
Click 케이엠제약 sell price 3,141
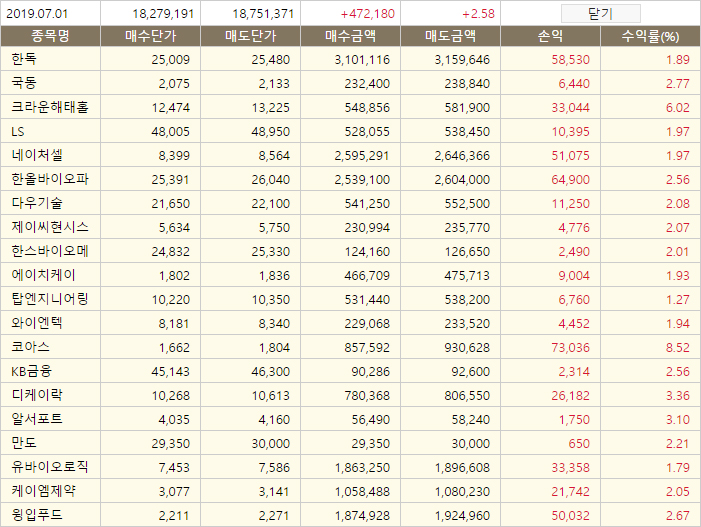(274, 492)
